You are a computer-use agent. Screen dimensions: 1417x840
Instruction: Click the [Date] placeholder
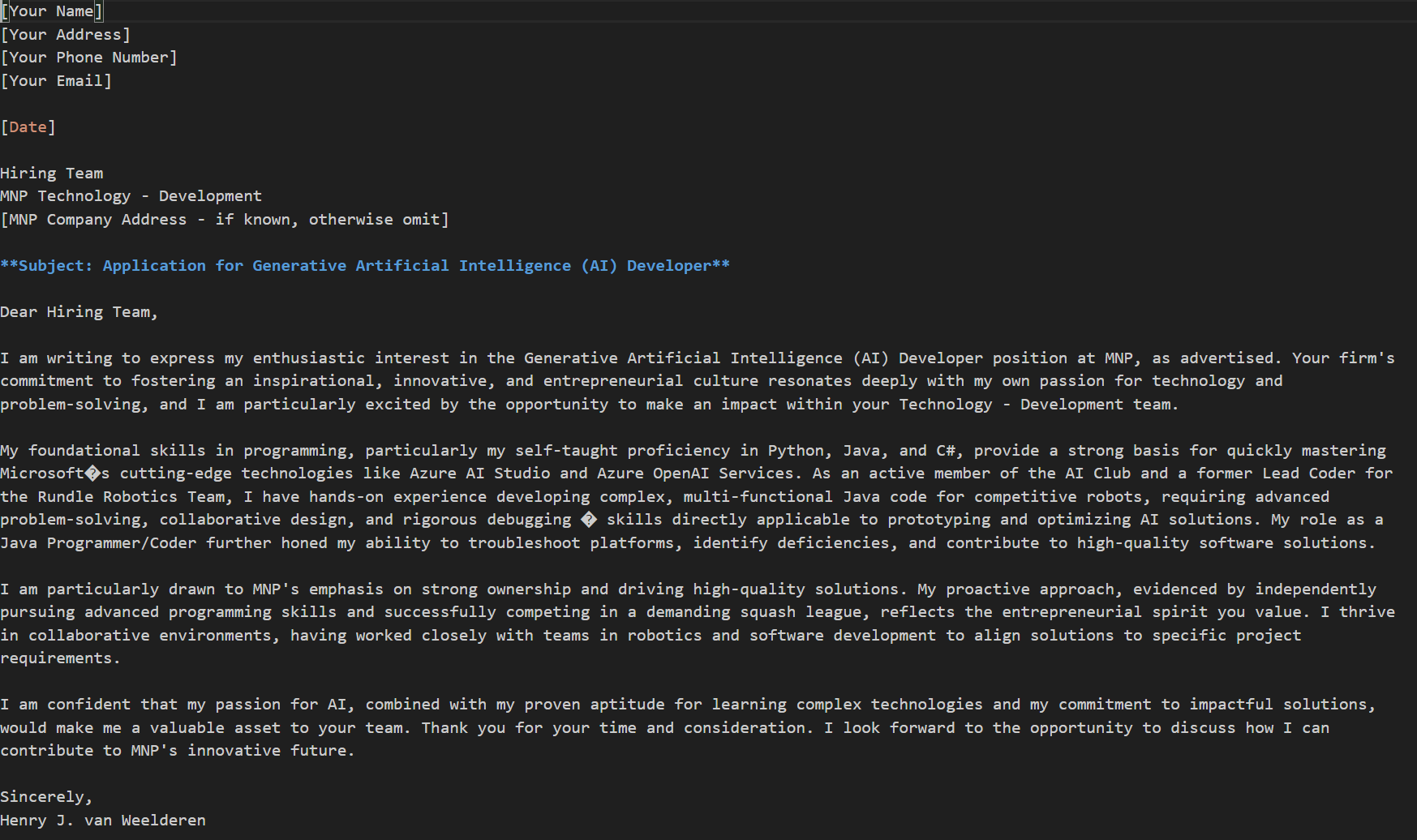(28, 127)
